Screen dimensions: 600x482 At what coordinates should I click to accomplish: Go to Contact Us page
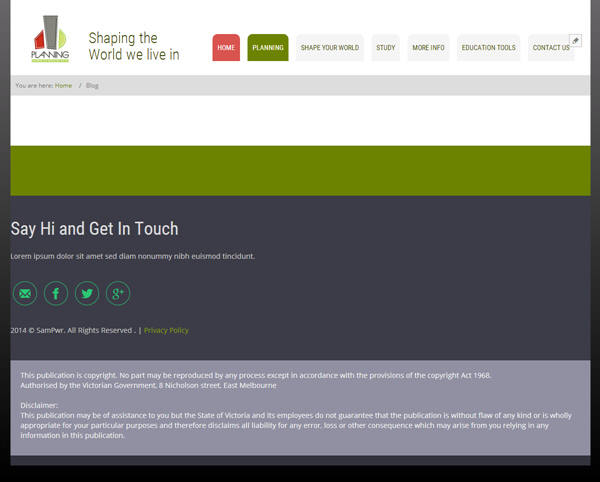click(551, 47)
